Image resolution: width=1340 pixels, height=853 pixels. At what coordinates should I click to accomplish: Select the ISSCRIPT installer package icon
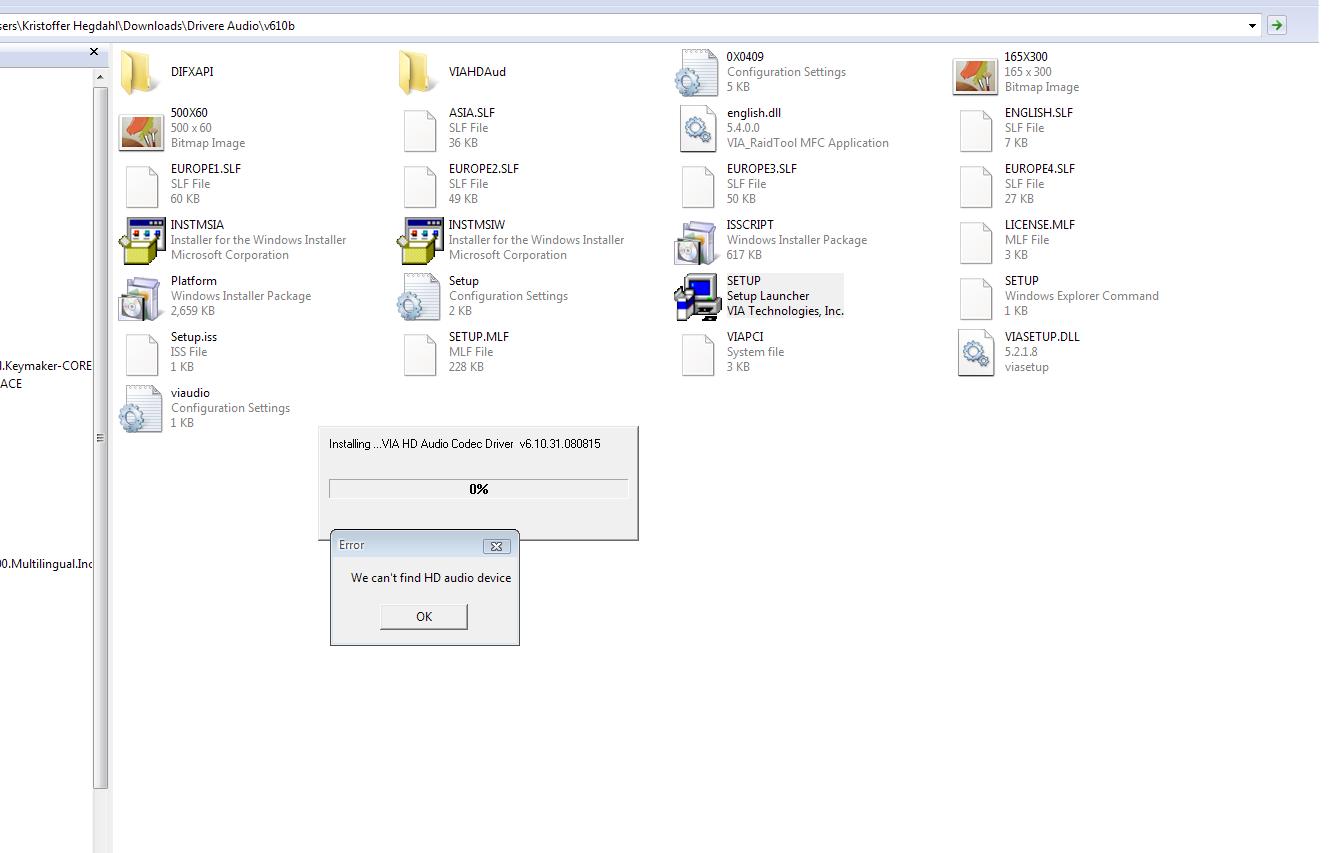click(x=696, y=241)
